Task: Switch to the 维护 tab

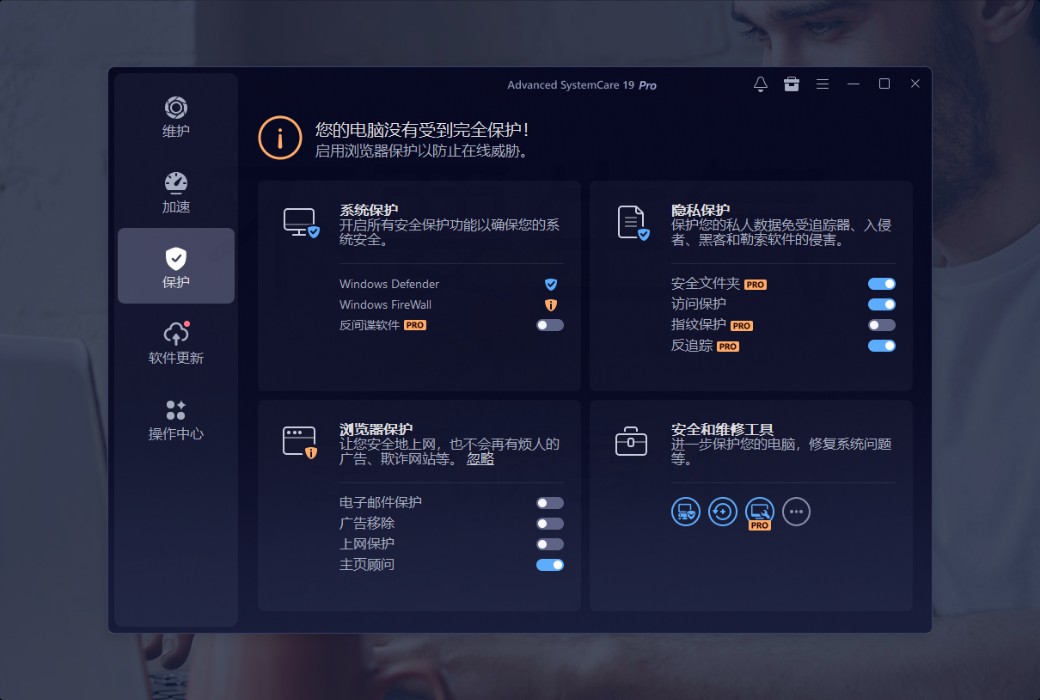Action: pyautogui.click(x=176, y=117)
